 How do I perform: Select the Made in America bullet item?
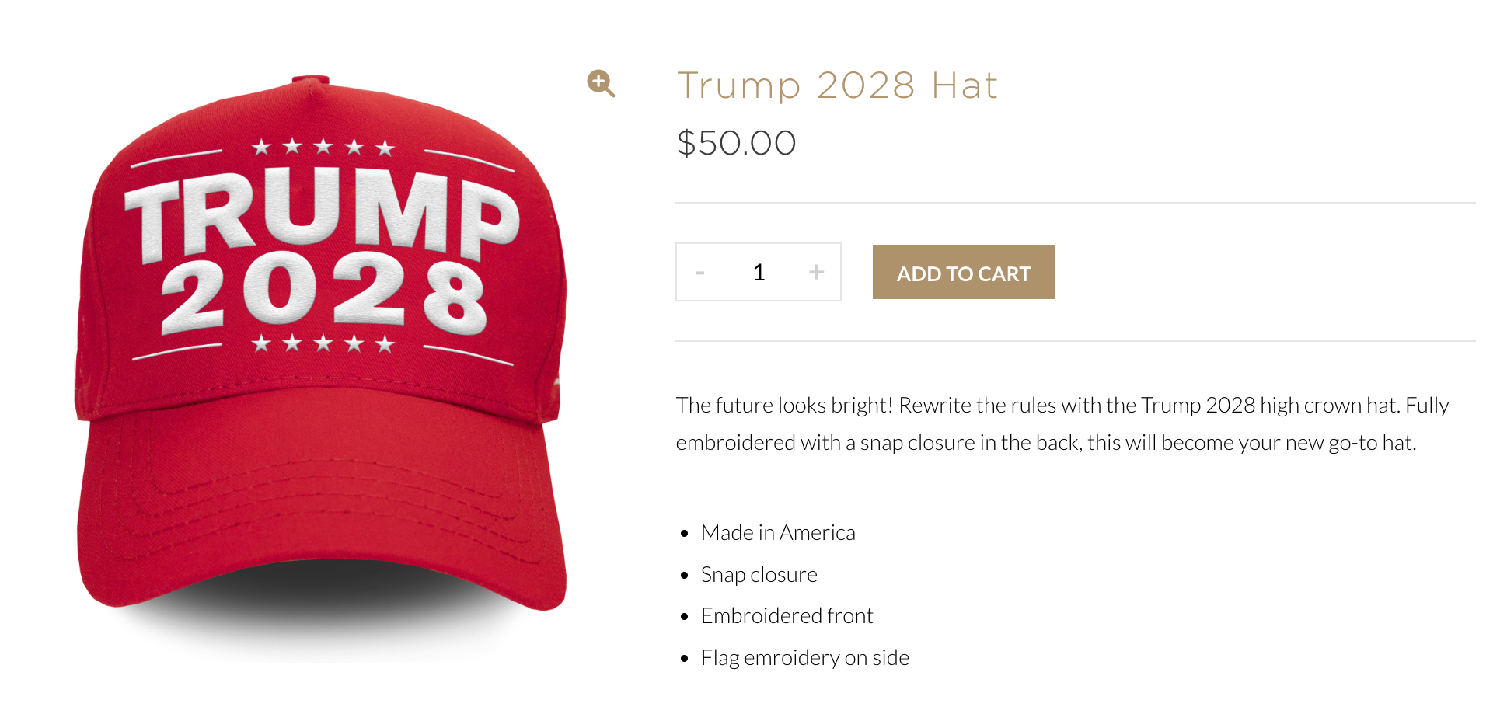(x=778, y=532)
